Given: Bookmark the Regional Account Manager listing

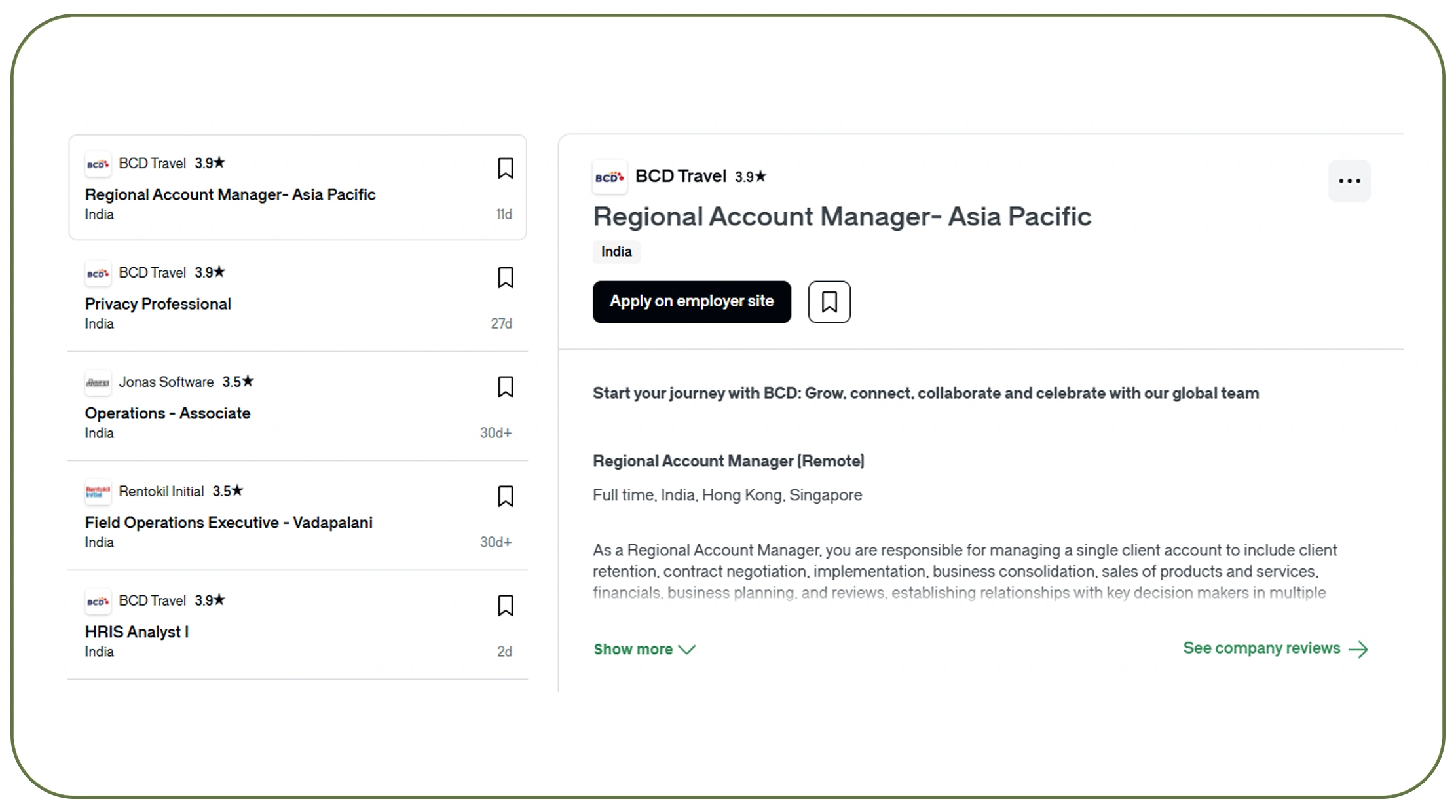Looking at the screenshot, I should click(505, 168).
